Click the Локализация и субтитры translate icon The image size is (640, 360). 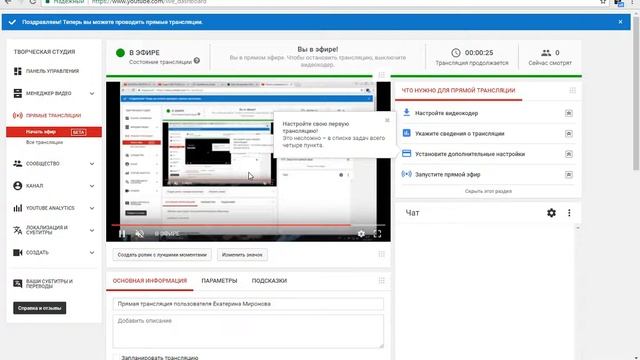click(18, 230)
